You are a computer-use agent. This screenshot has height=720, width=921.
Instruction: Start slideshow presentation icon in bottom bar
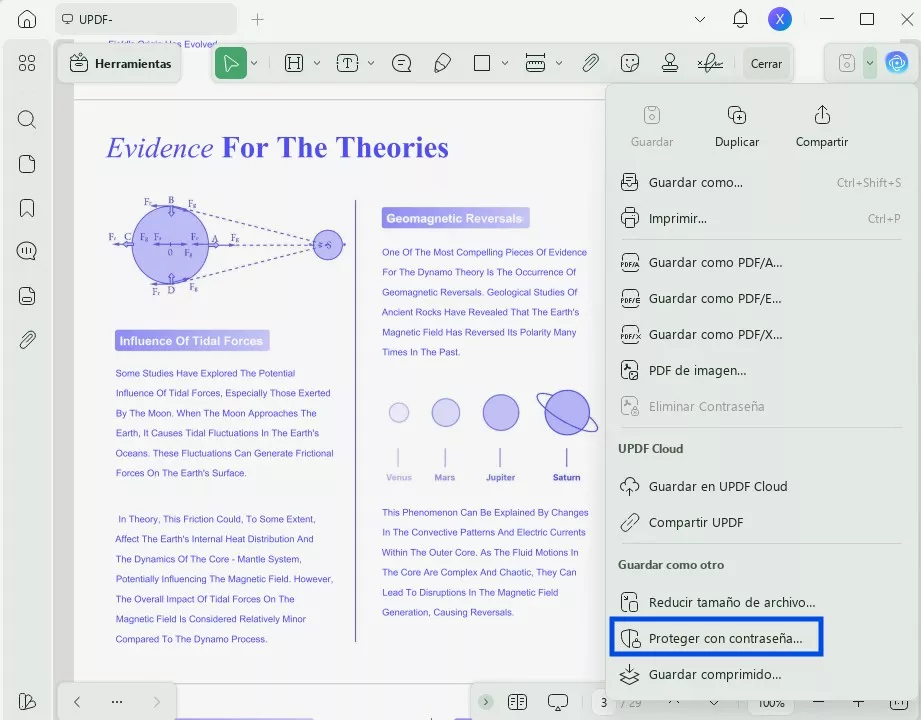click(557, 701)
